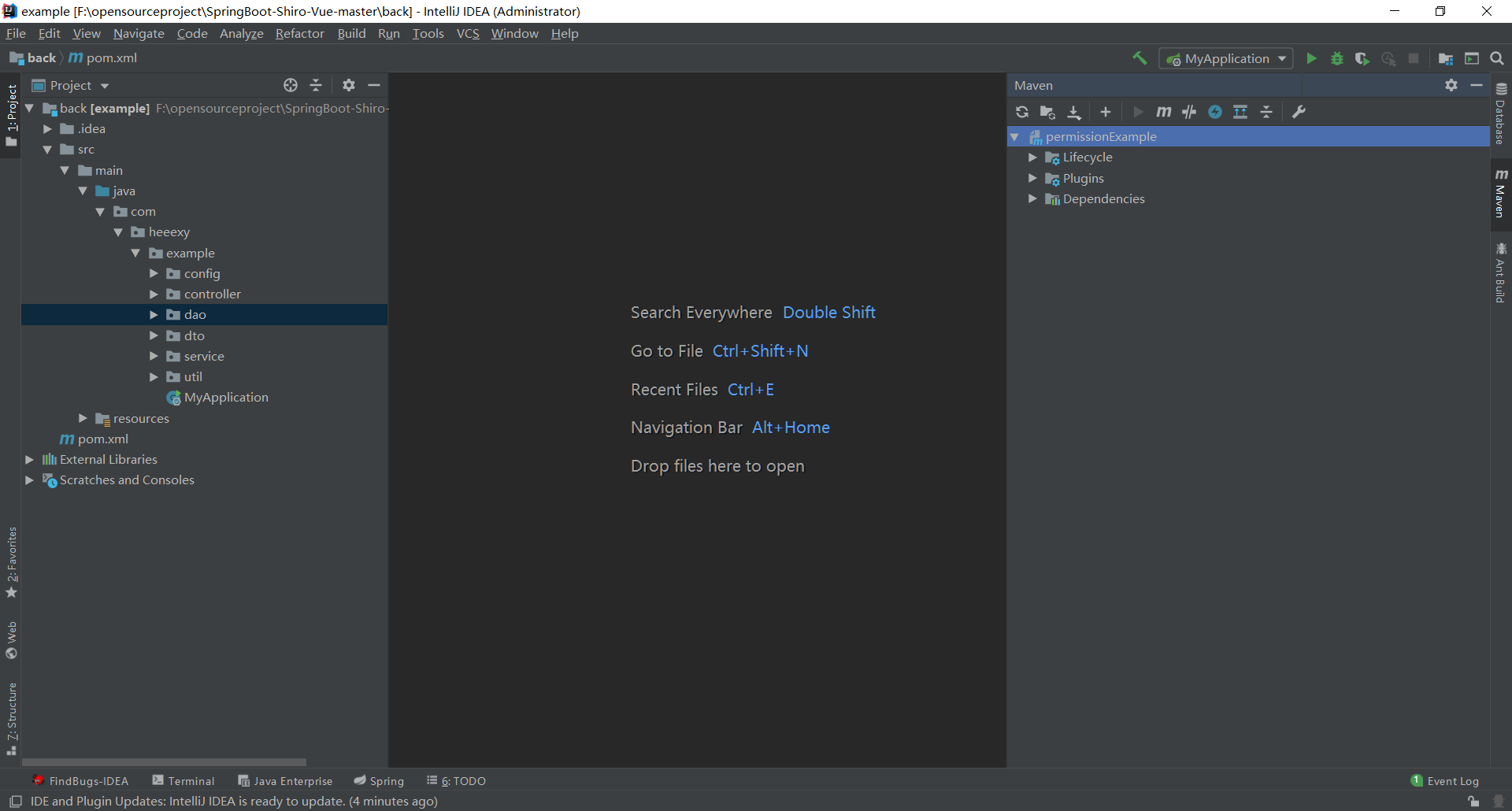Open Project Structure from the main toolbar

click(x=1446, y=58)
